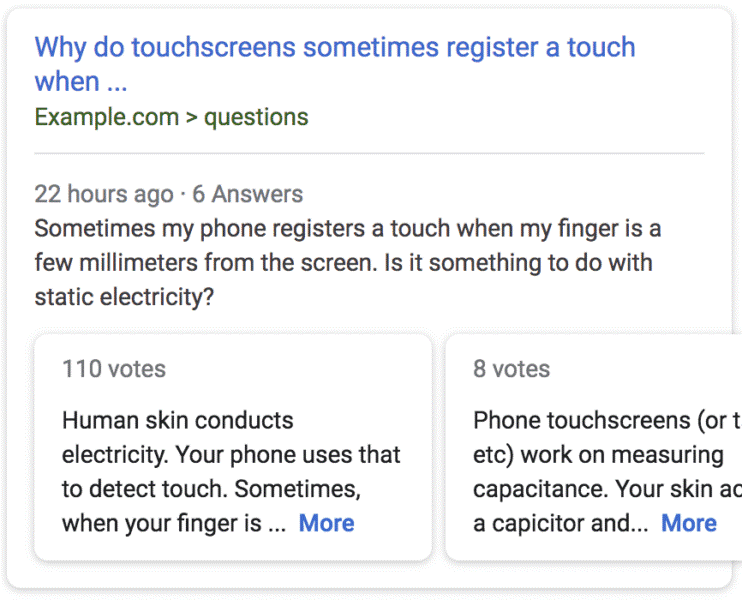Image resolution: width=742 pixels, height=600 pixels.
Task: Click the "when your finger is ..." answer line
Action: tap(174, 523)
